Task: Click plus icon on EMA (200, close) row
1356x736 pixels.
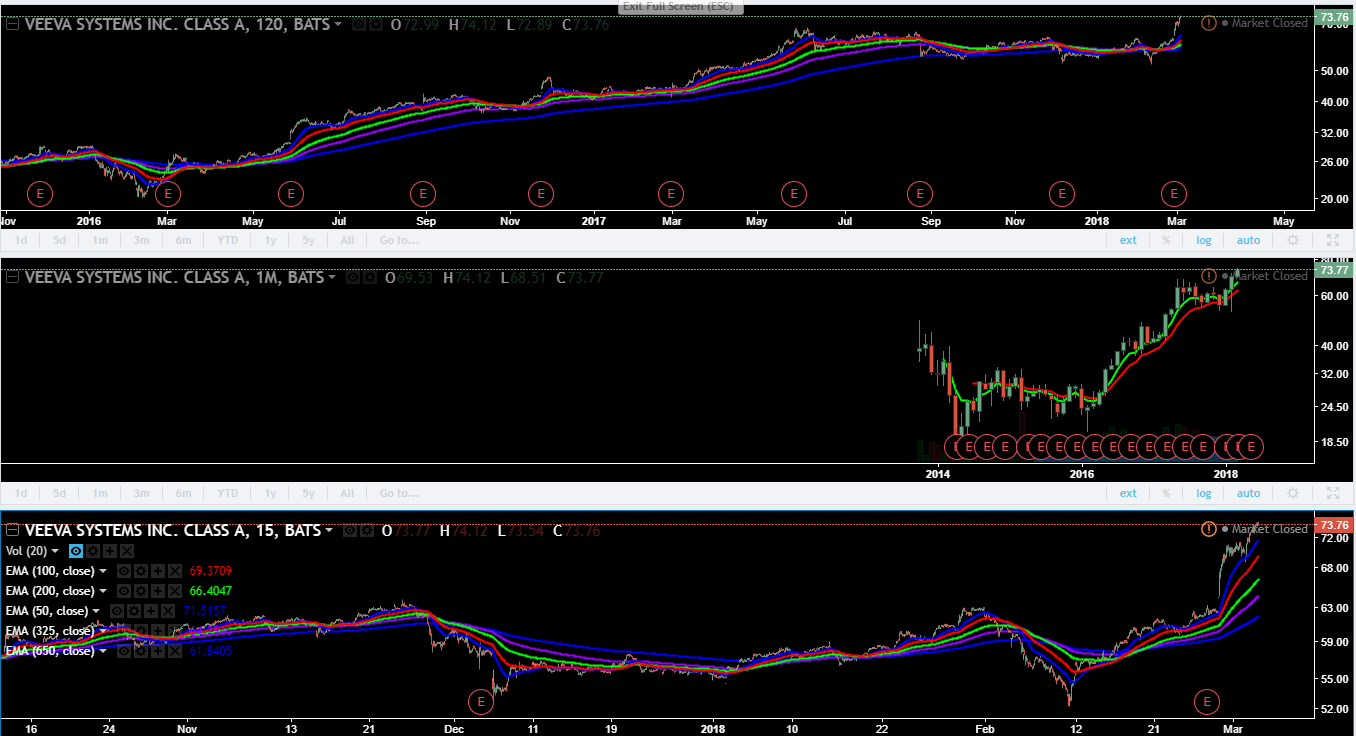Action: [x=158, y=591]
